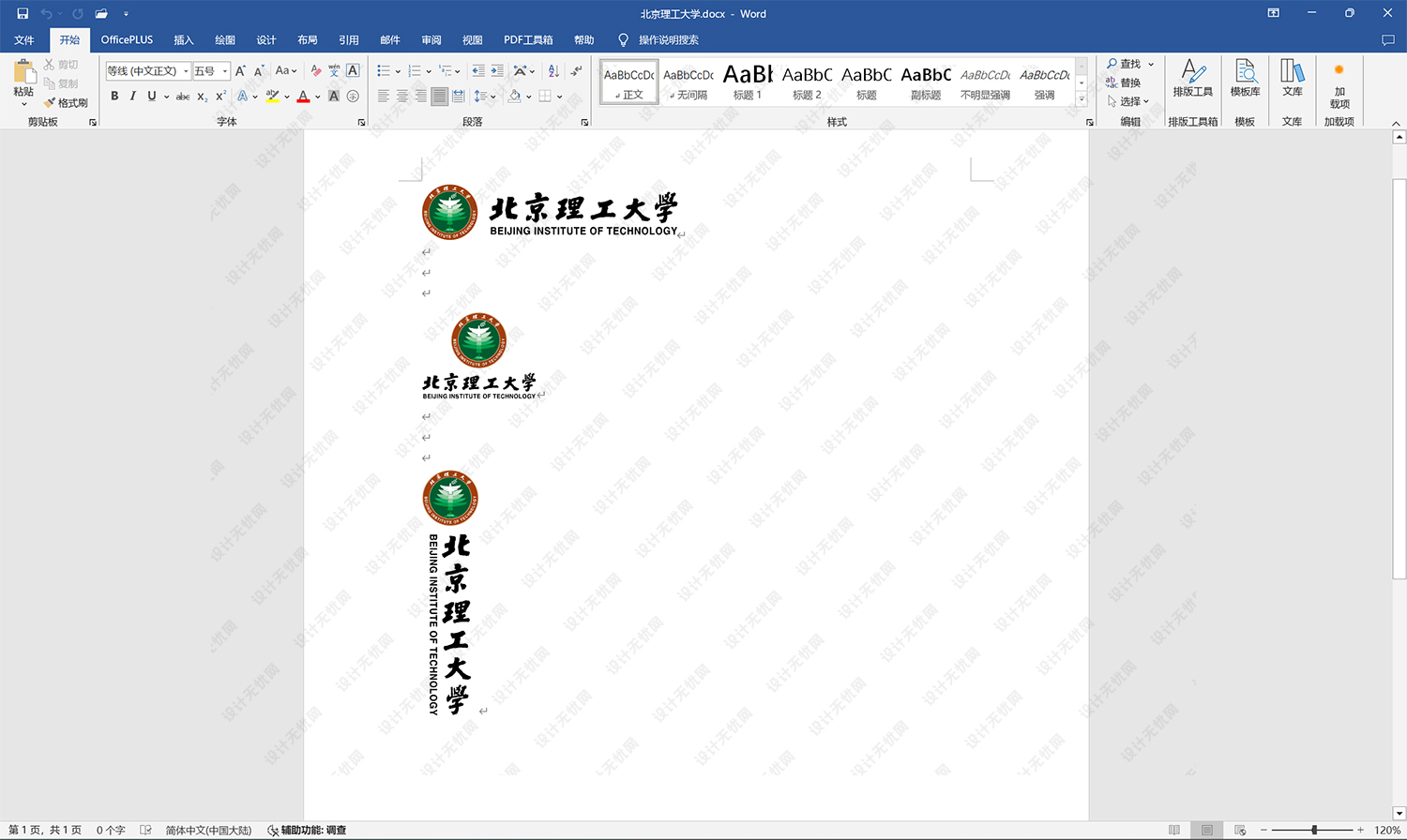Toggle italic formatting
Viewport: 1407px width, 840px height.
[x=133, y=97]
